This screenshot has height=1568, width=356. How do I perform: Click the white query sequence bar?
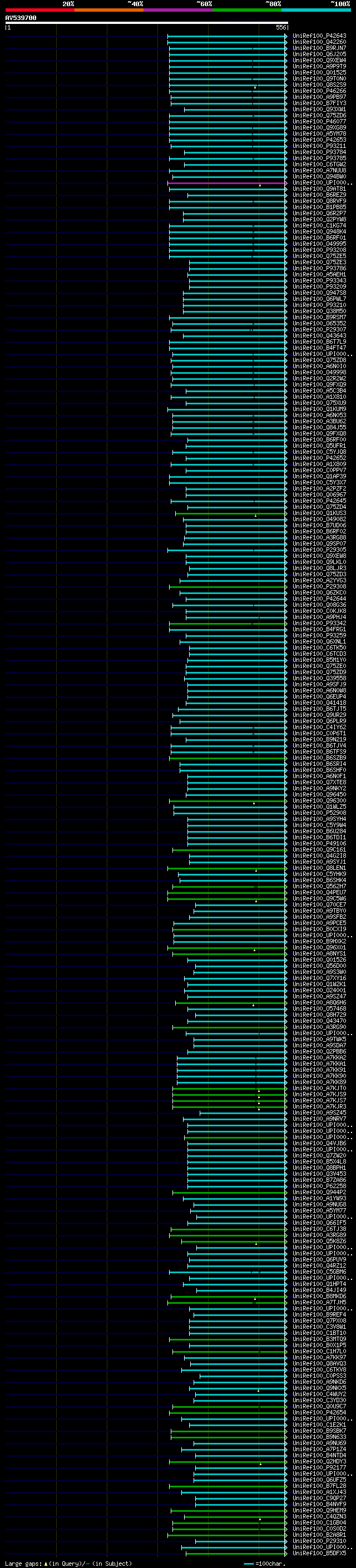coord(147,23)
